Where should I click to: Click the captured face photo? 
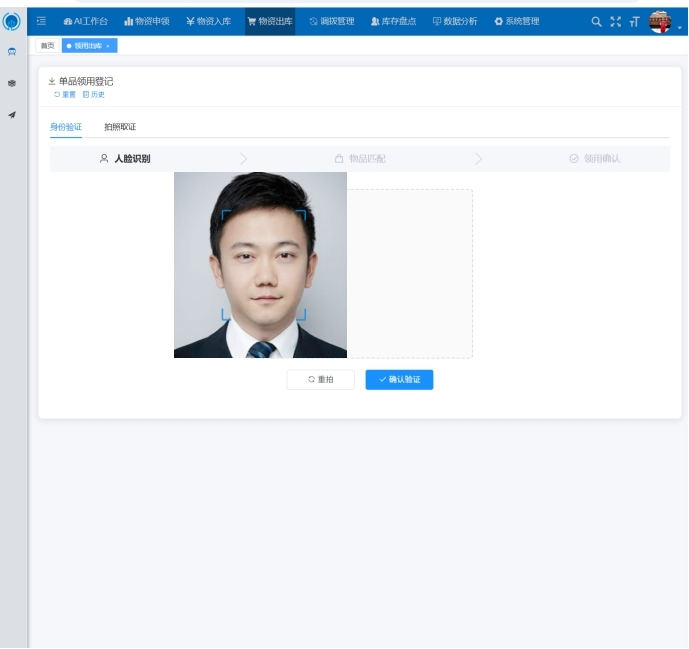[x=260, y=265]
